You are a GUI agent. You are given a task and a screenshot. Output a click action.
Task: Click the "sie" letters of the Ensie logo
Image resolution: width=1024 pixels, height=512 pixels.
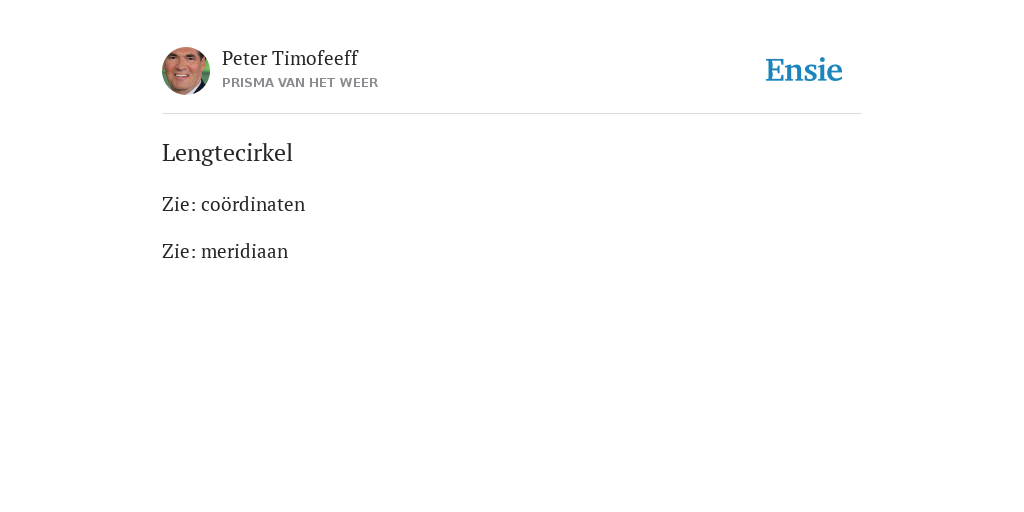[823, 71]
